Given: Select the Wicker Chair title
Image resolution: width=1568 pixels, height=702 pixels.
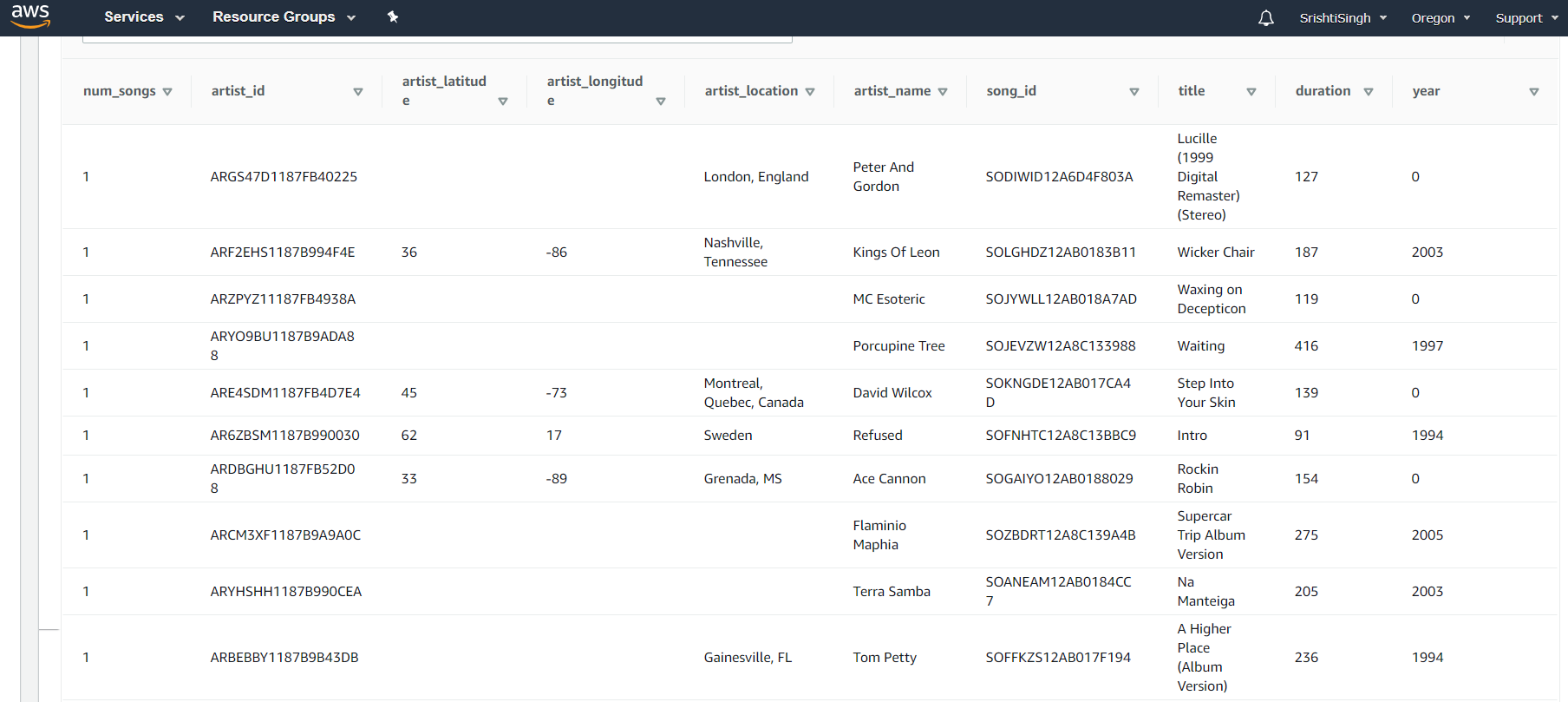Looking at the screenshot, I should (x=1216, y=253).
